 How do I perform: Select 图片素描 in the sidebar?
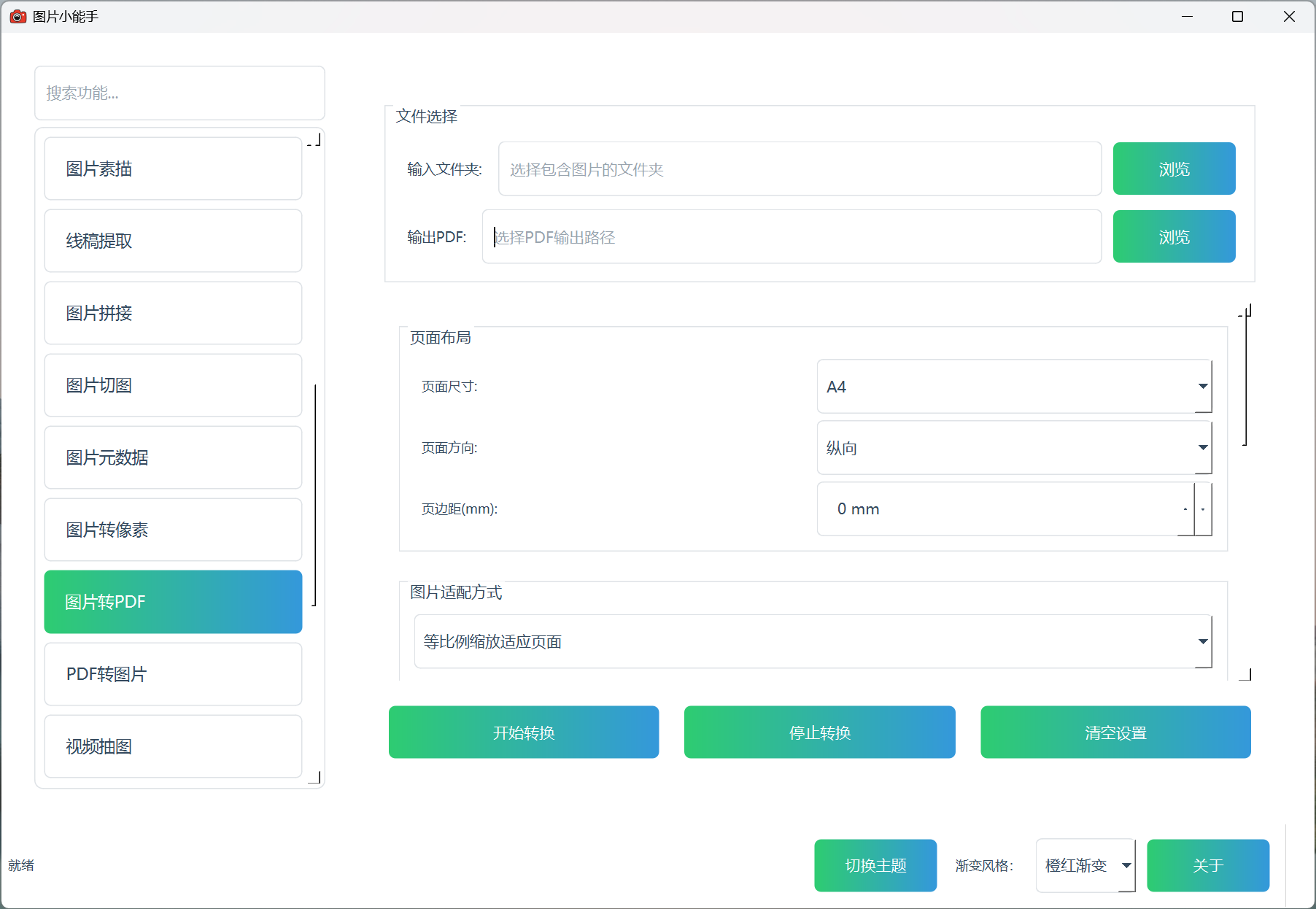pyautogui.click(x=173, y=169)
